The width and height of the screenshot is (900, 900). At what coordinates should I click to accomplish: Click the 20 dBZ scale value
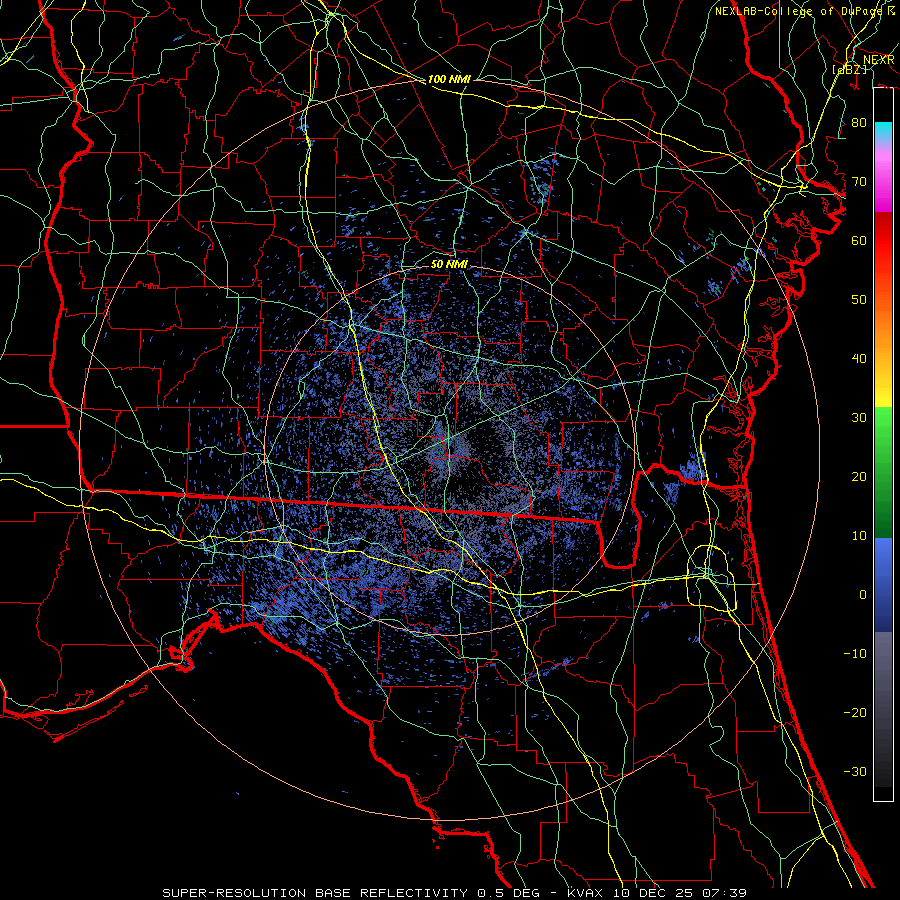[x=859, y=476]
